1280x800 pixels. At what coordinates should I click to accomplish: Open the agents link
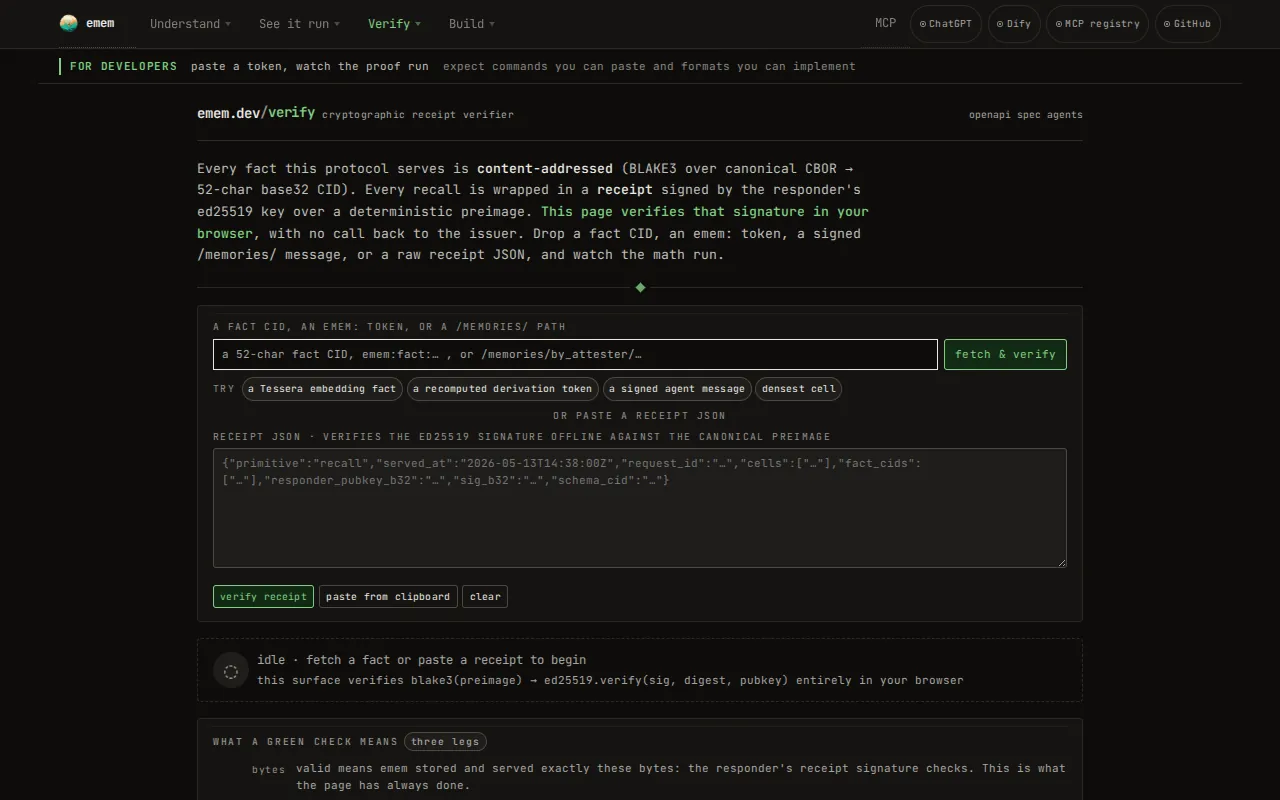pos(1064,115)
